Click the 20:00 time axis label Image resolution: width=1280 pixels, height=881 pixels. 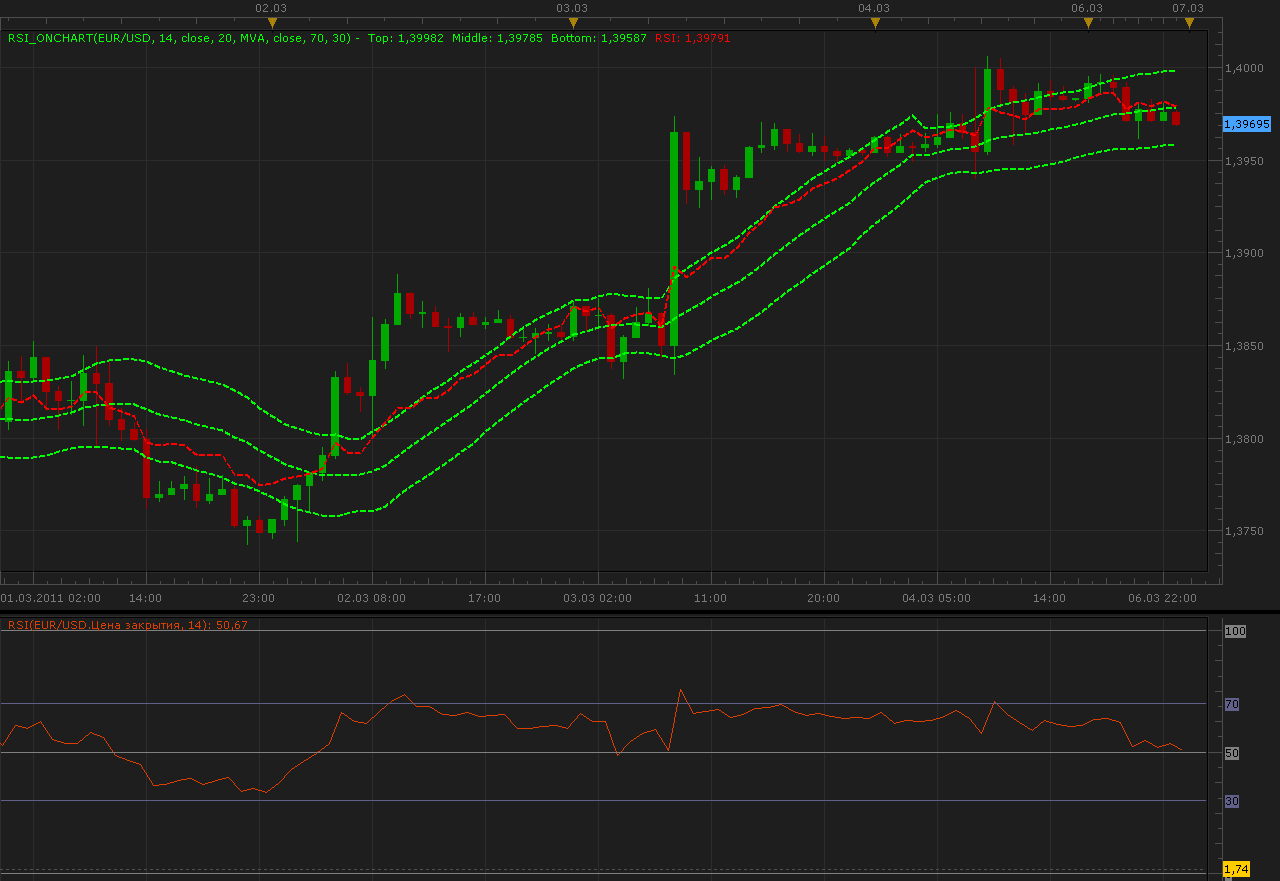pyautogui.click(x=824, y=598)
